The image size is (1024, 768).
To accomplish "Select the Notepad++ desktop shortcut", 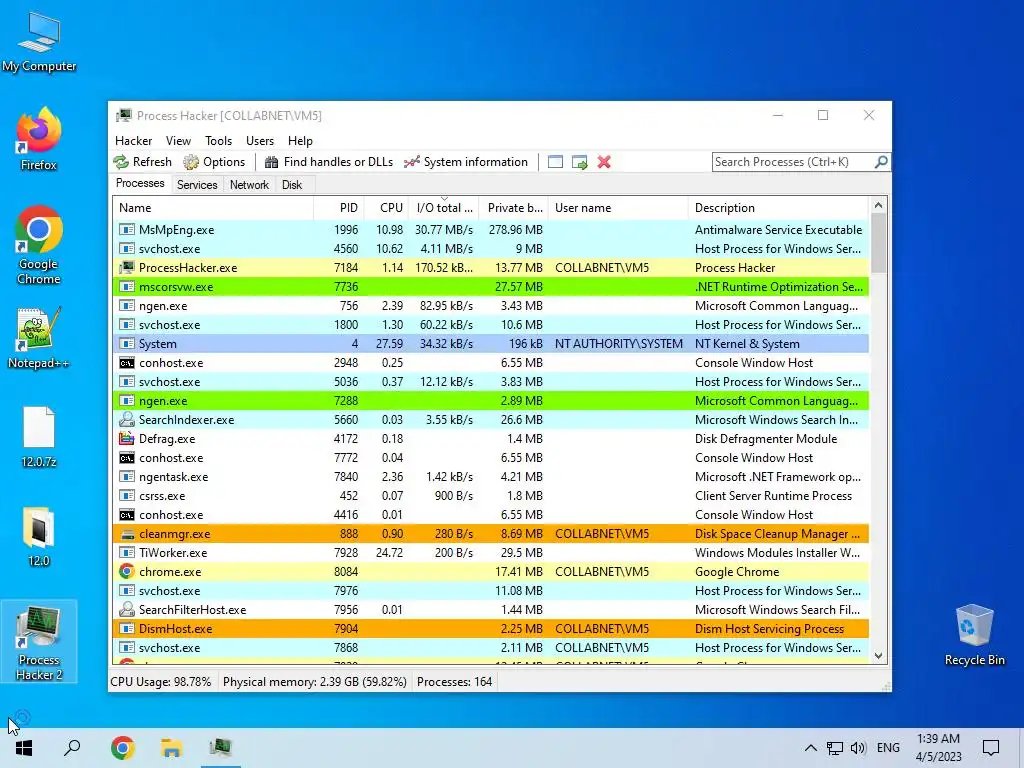I will tap(39, 338).
